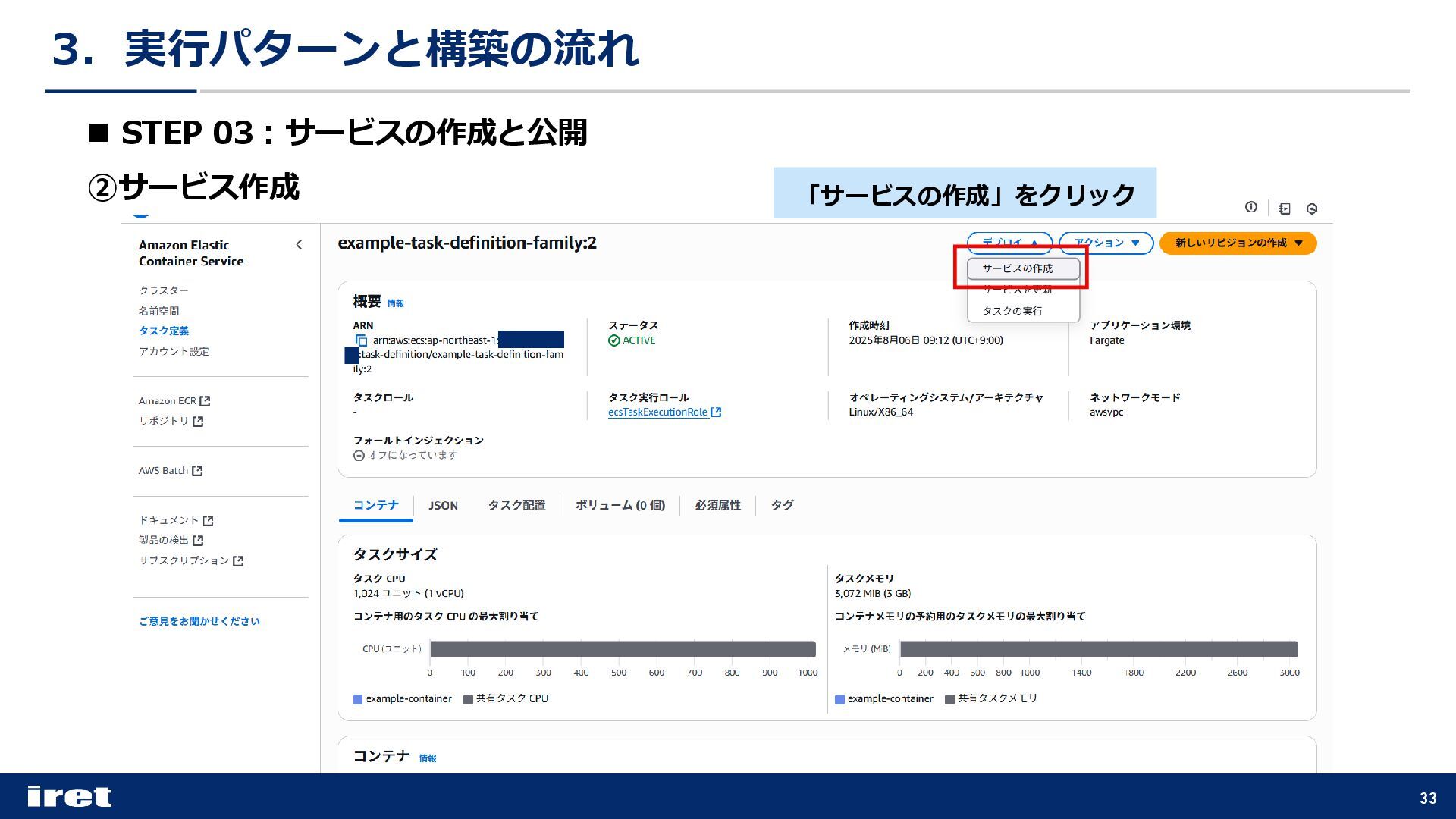Click the hexagon icon at the top right

tap(1312, 209)
